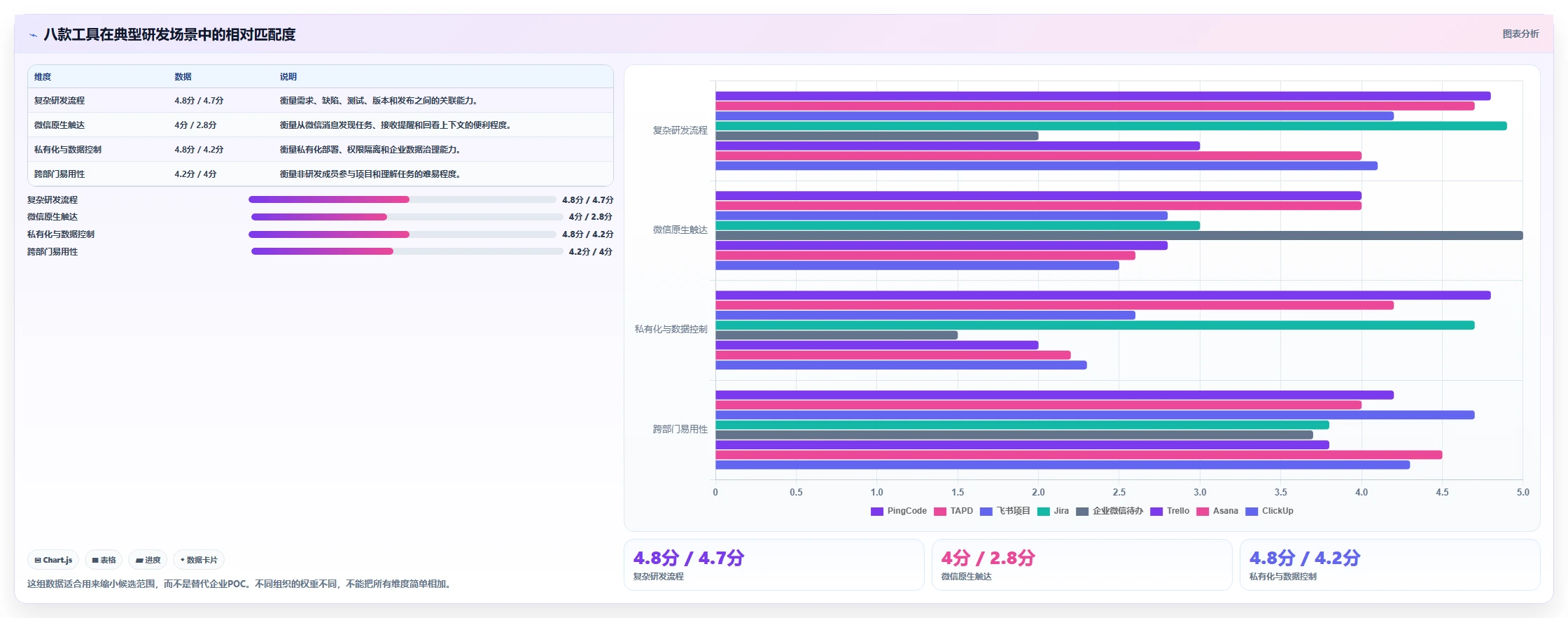Open the 复杂研发流程 data card showing 4.8分 / 4.7分
1568x618 pixels.
click(774, 565)
